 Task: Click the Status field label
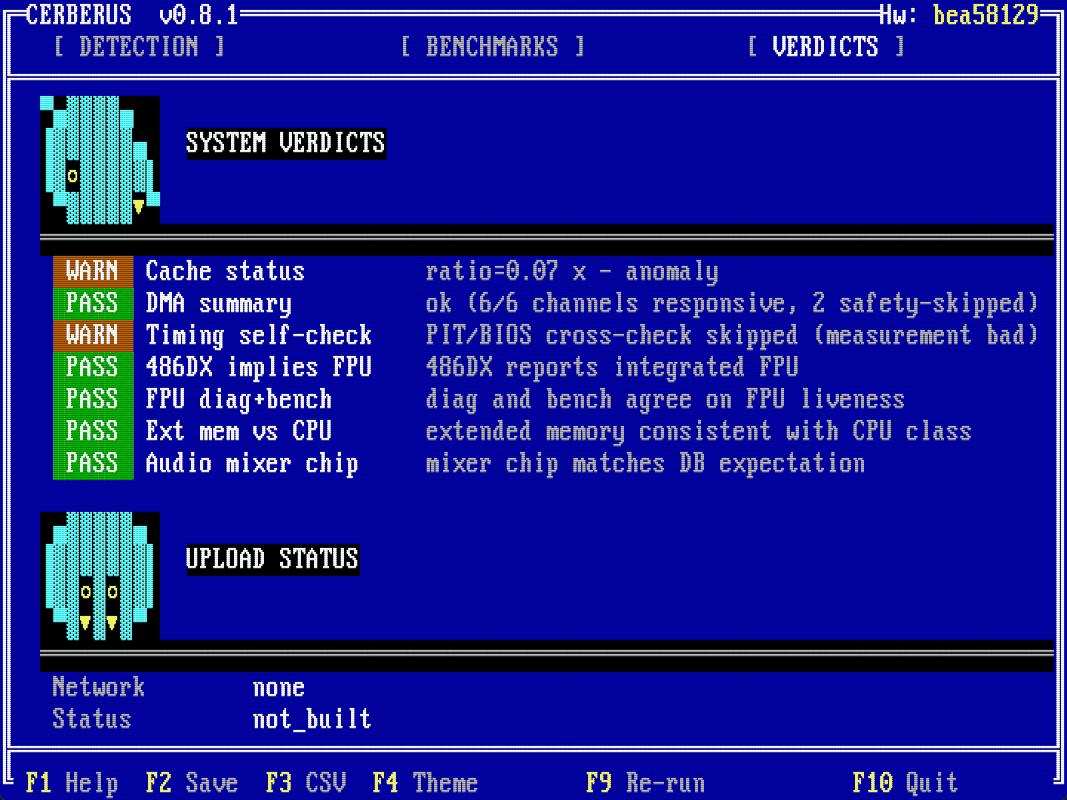[x=92, y=719]
